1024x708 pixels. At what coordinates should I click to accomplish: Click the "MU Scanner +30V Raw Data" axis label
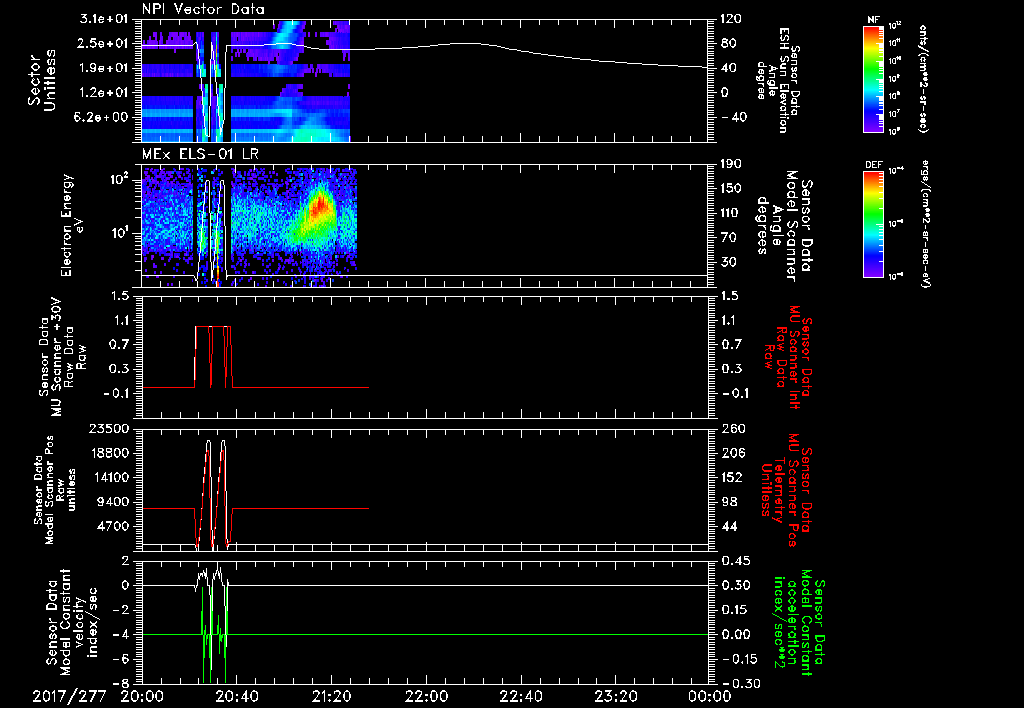coord(62,357)
